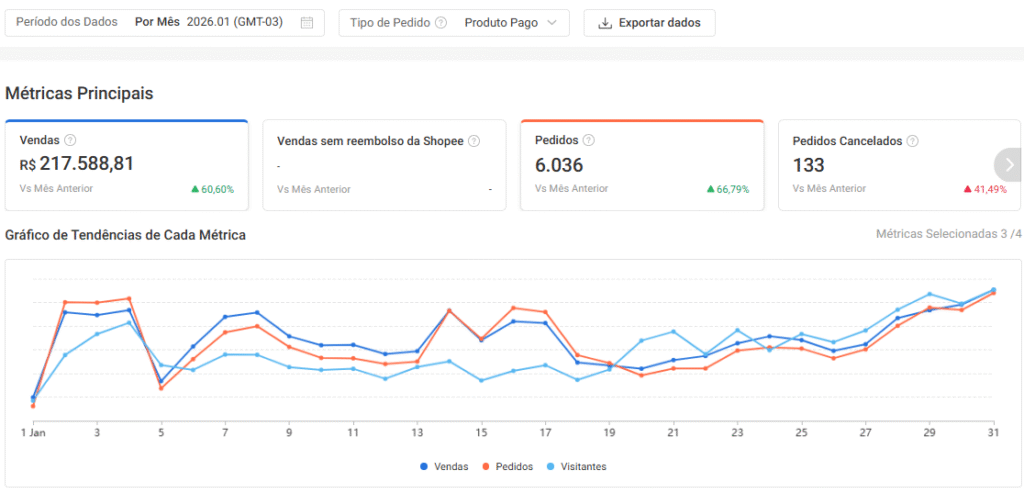The height and width of the screenshot is (493, 1024).
Task: Select the Pedidos Cancelados metric card
Action: pos(884,166)
